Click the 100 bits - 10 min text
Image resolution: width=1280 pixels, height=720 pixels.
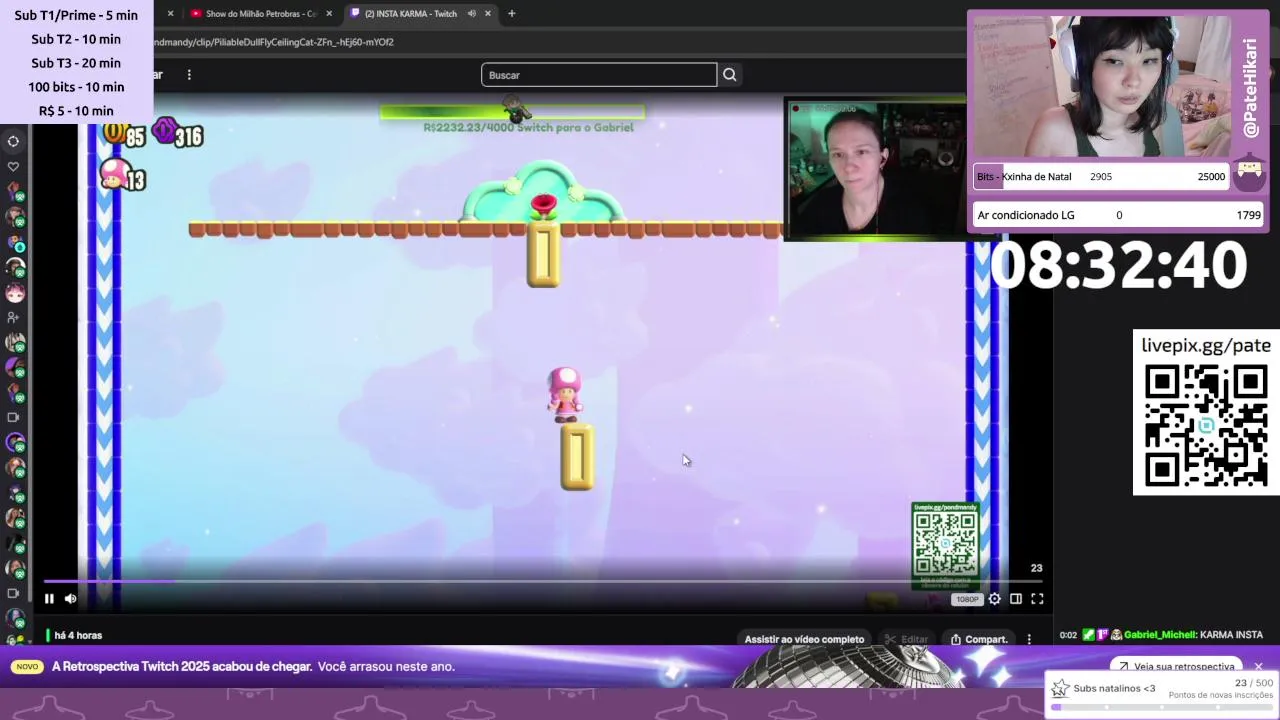click(x=76, y=87)
